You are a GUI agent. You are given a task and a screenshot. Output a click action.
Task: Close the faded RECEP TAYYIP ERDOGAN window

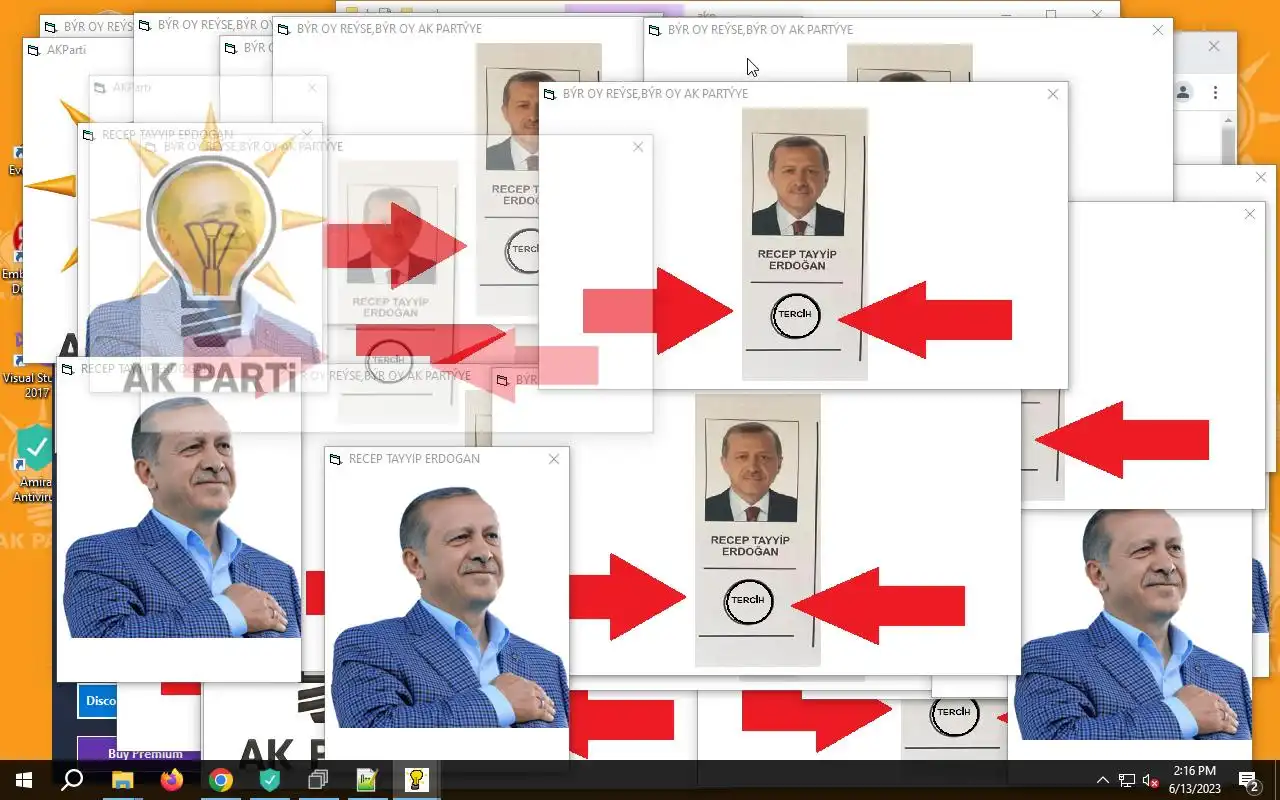click(x=308, y=134)
